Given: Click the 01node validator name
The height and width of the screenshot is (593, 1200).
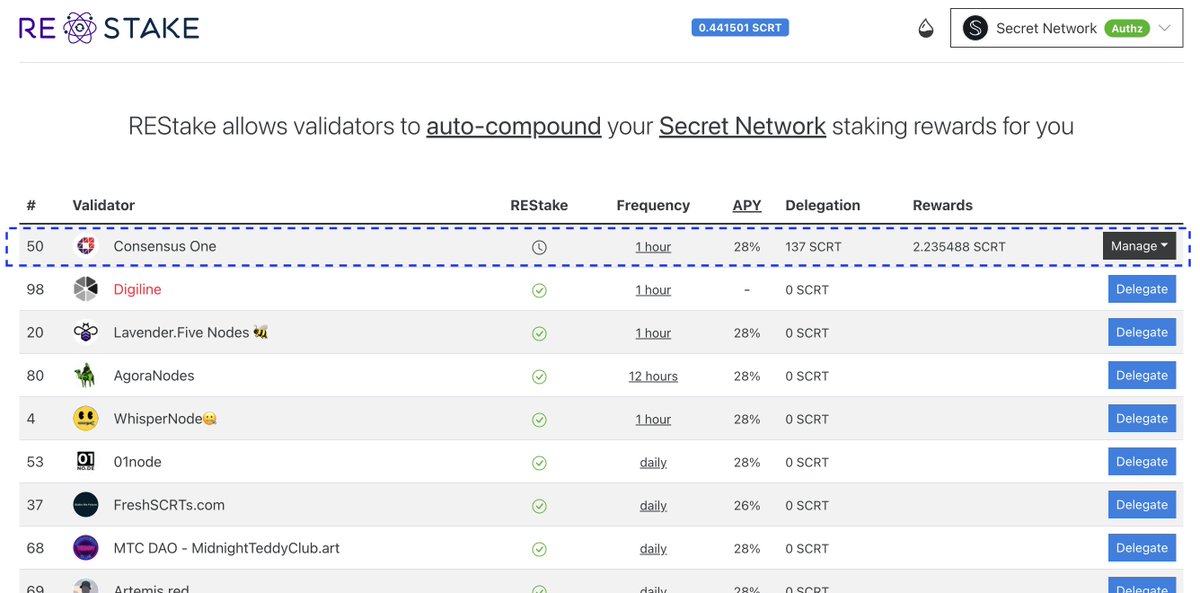Looking at the screenshot, I should click(137, 461).
